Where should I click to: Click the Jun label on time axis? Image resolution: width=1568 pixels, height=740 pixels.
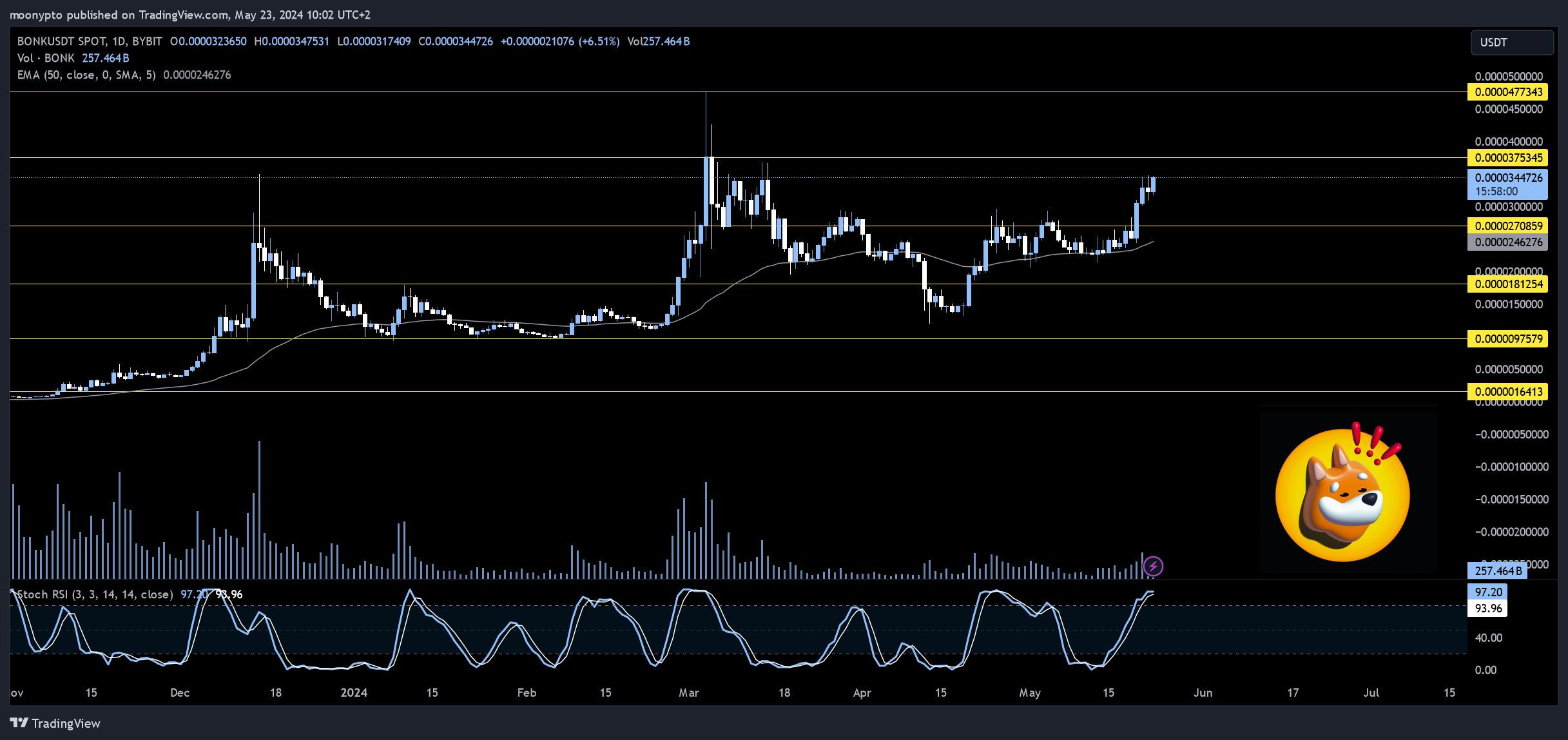tap(1203, 693)
